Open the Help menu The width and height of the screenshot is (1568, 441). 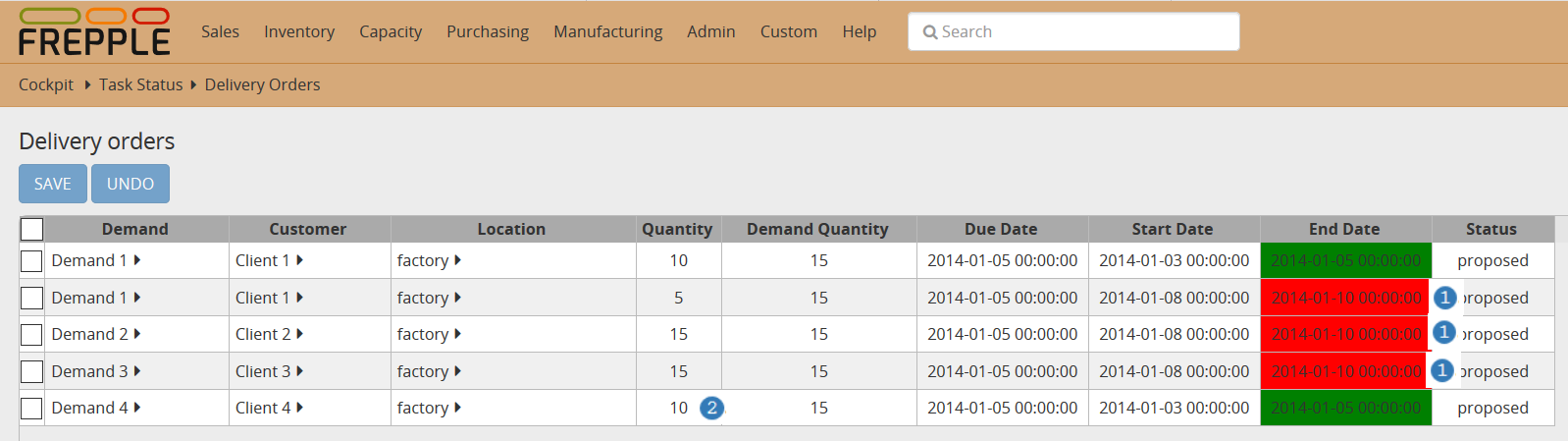coord(860,31)
